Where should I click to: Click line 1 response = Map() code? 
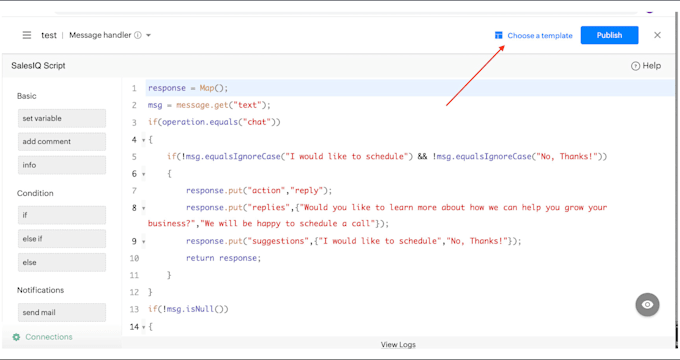(188, 88)
